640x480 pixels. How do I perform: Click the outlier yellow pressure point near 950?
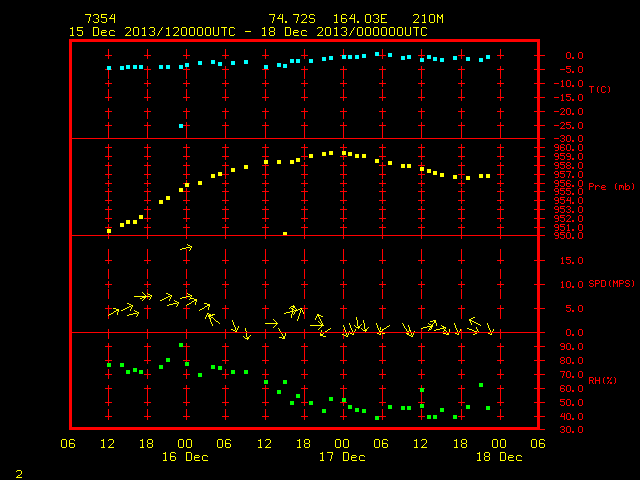click(285, 234)
